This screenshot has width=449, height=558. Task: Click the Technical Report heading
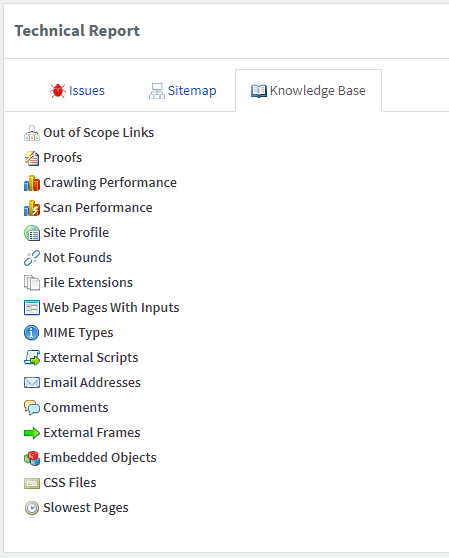[x=77, y=31]
